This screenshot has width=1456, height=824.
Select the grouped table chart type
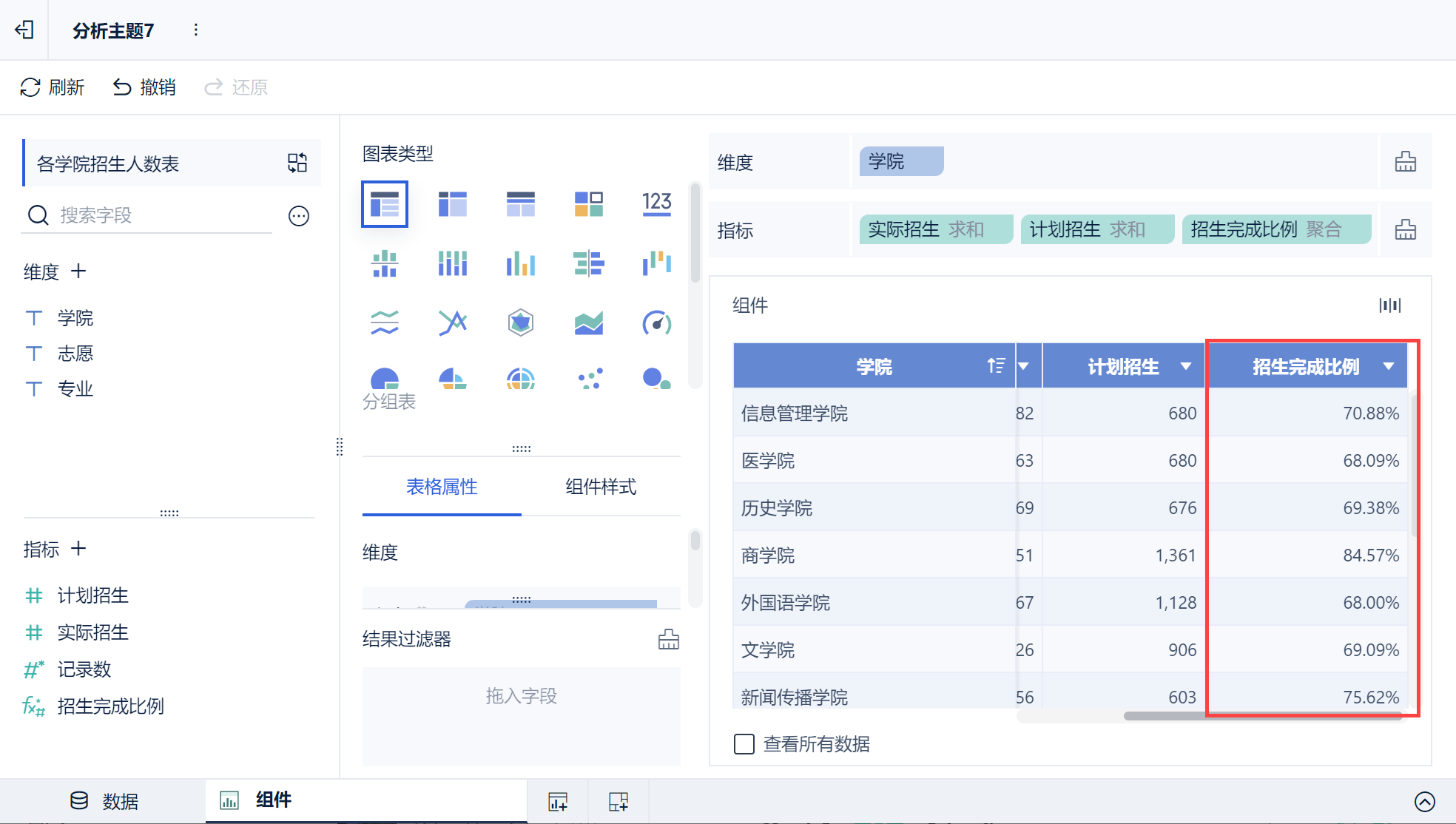coord(385,203)
